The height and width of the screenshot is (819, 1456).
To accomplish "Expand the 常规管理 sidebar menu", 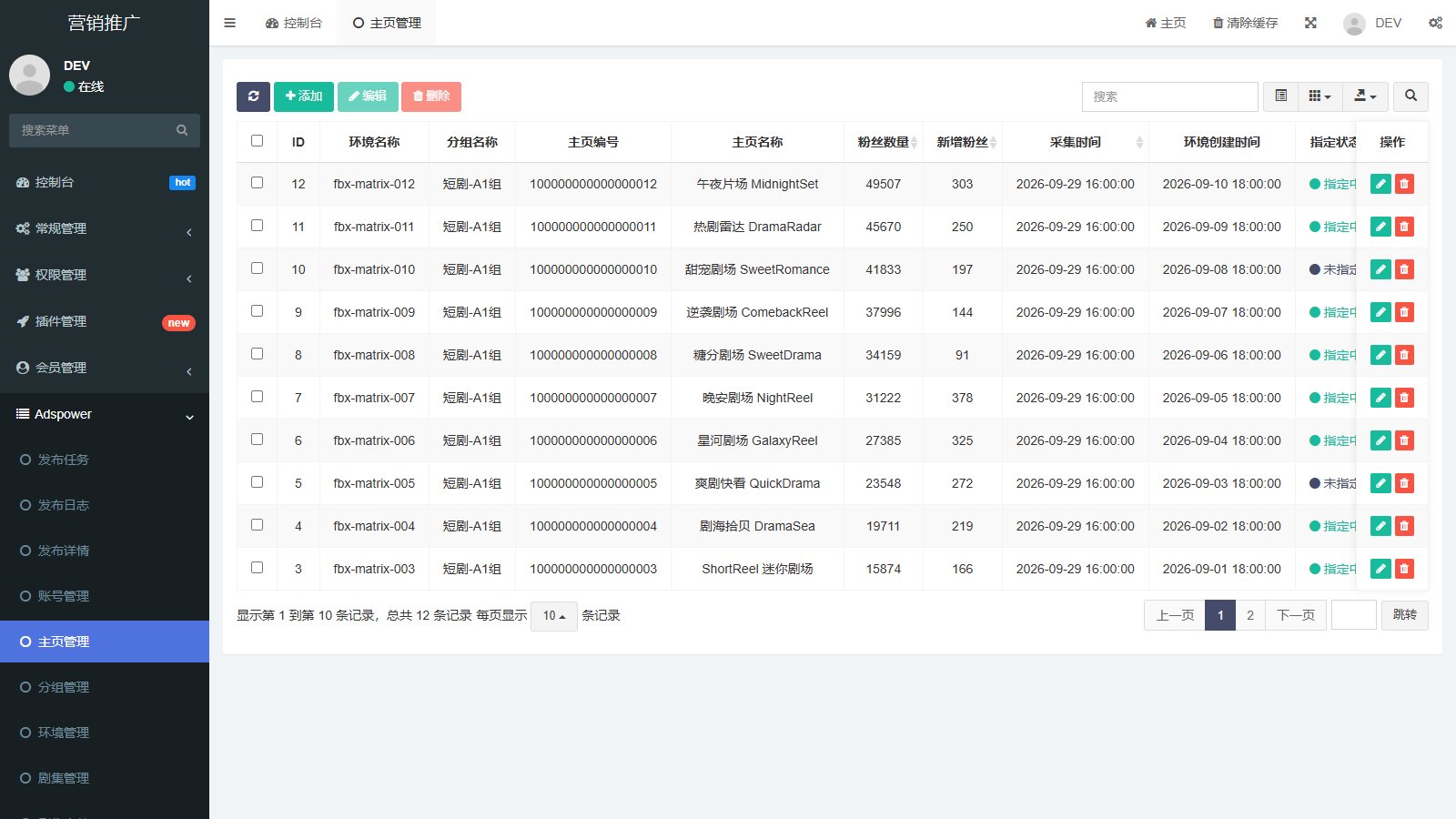I will tap(105, 228).
